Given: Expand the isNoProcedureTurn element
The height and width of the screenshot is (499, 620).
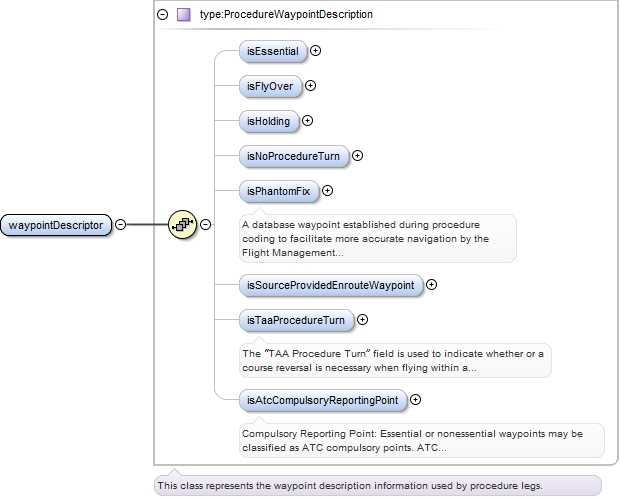Looking at the screenshot, I should pyautogui.click(x=357, y=156).
